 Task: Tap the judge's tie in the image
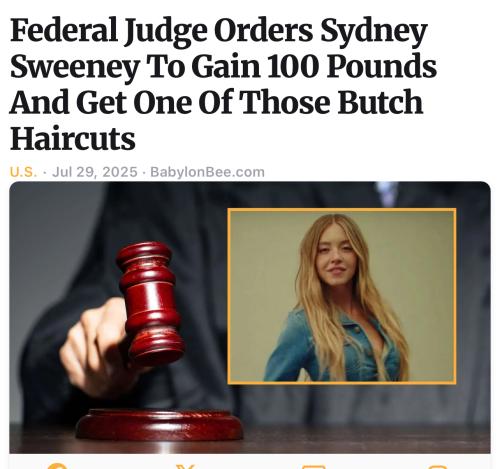(387, 193)
